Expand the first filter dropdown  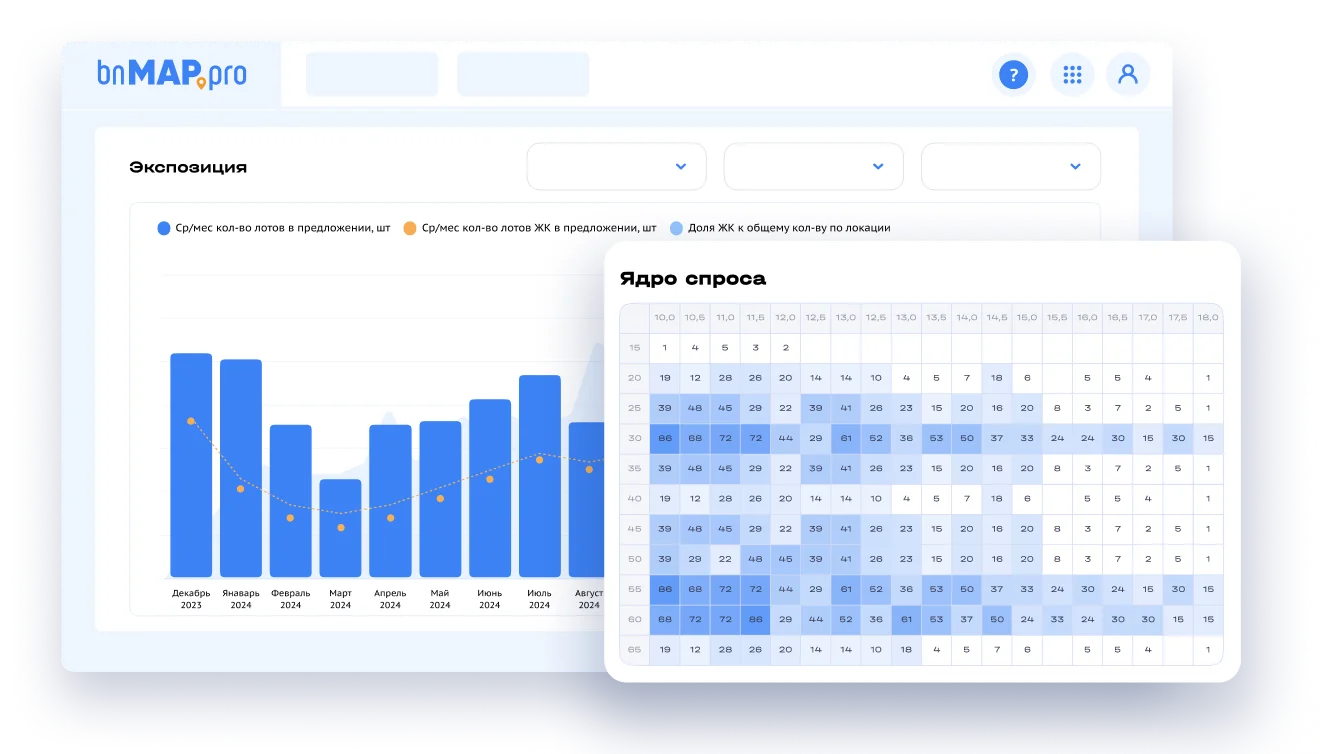coord(616,166)
